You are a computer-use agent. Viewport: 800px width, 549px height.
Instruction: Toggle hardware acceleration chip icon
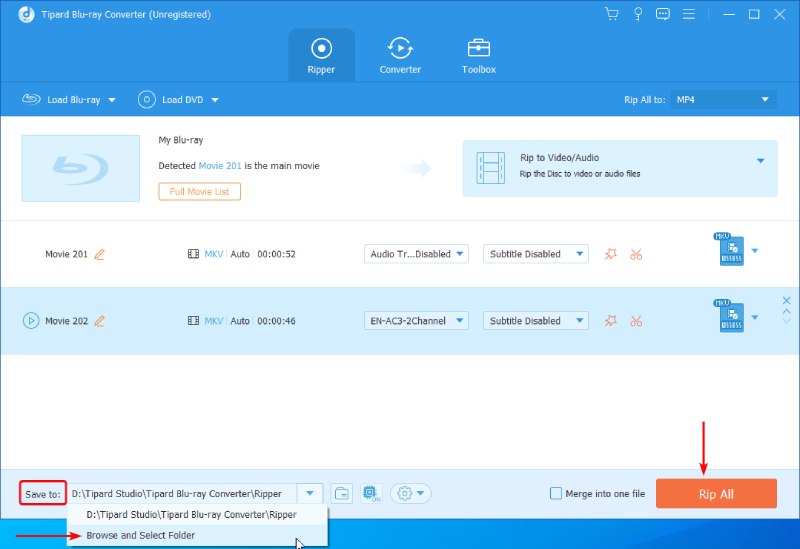coord(371,493)
